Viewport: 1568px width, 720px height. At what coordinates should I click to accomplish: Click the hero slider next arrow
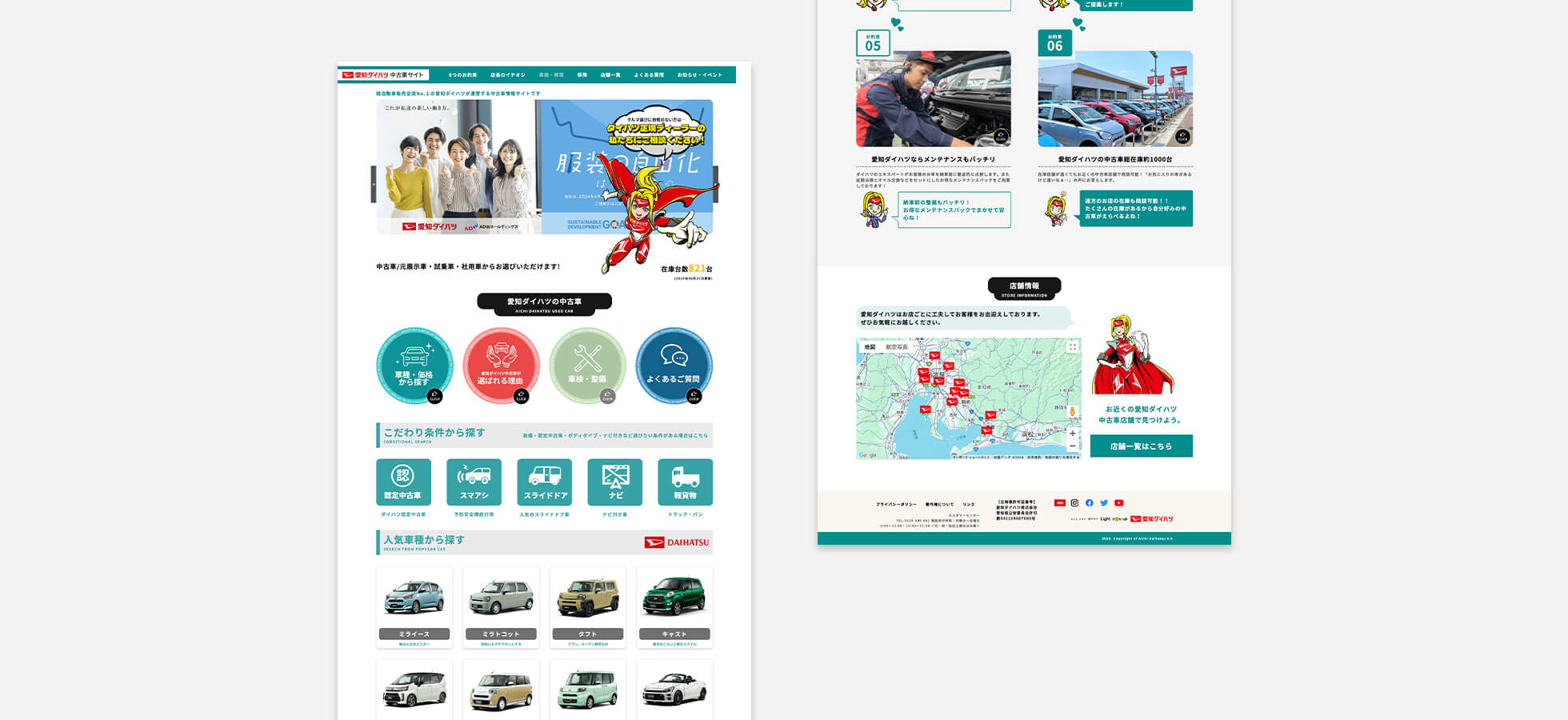click(x=715, y=184)
